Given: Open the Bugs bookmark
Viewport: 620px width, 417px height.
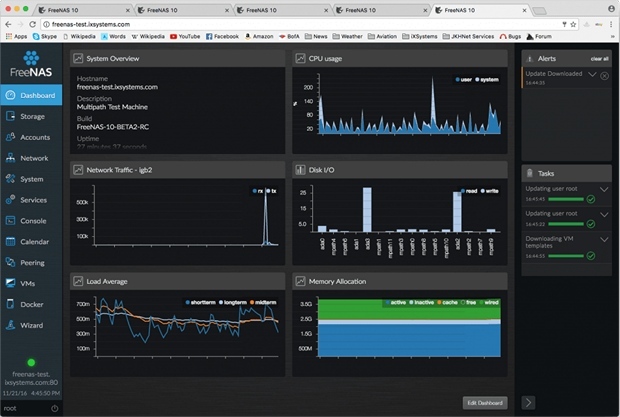Looking at the screenshot, I should [510, 36].
